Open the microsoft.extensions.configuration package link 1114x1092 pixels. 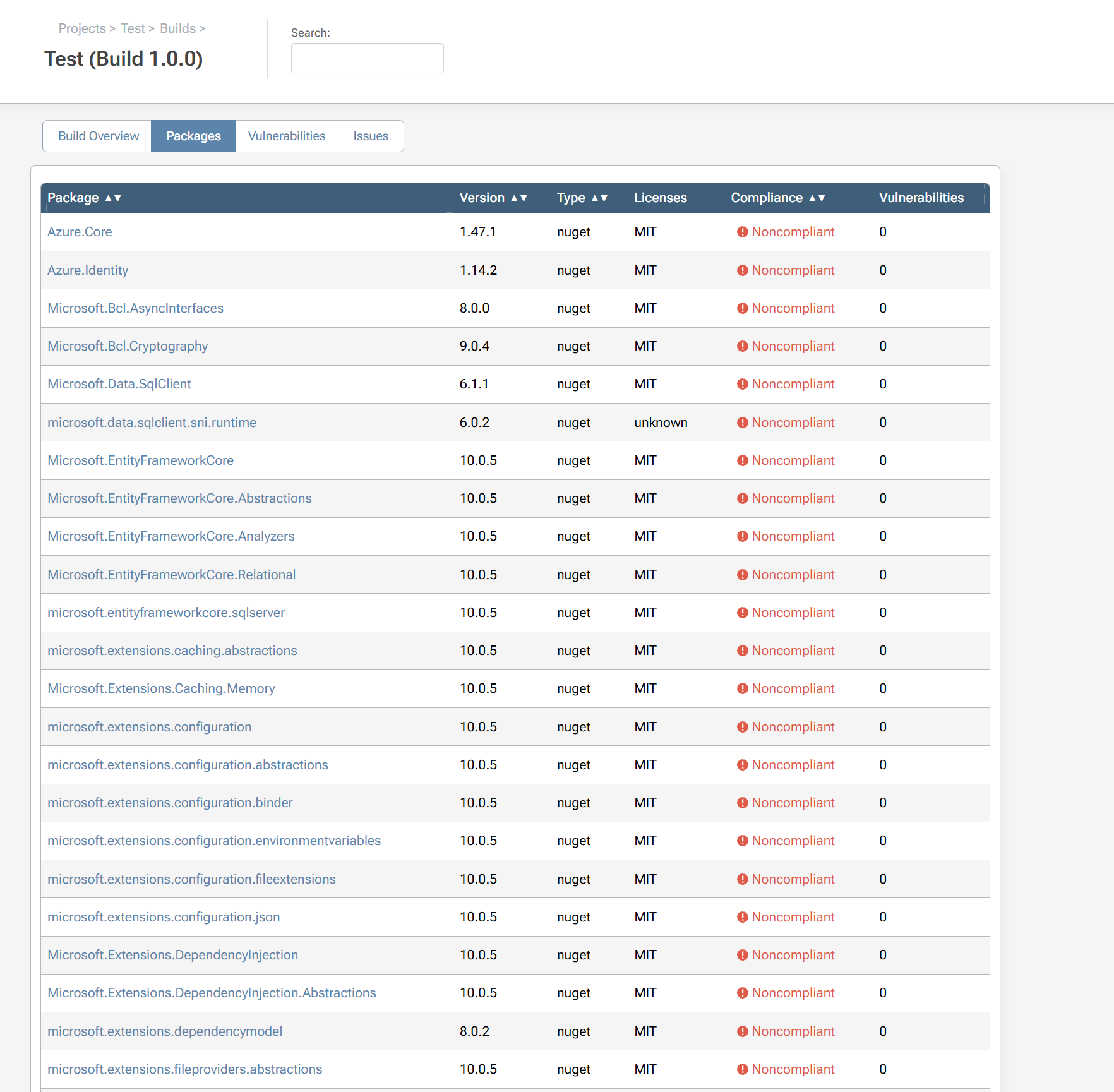pos(150,727)
